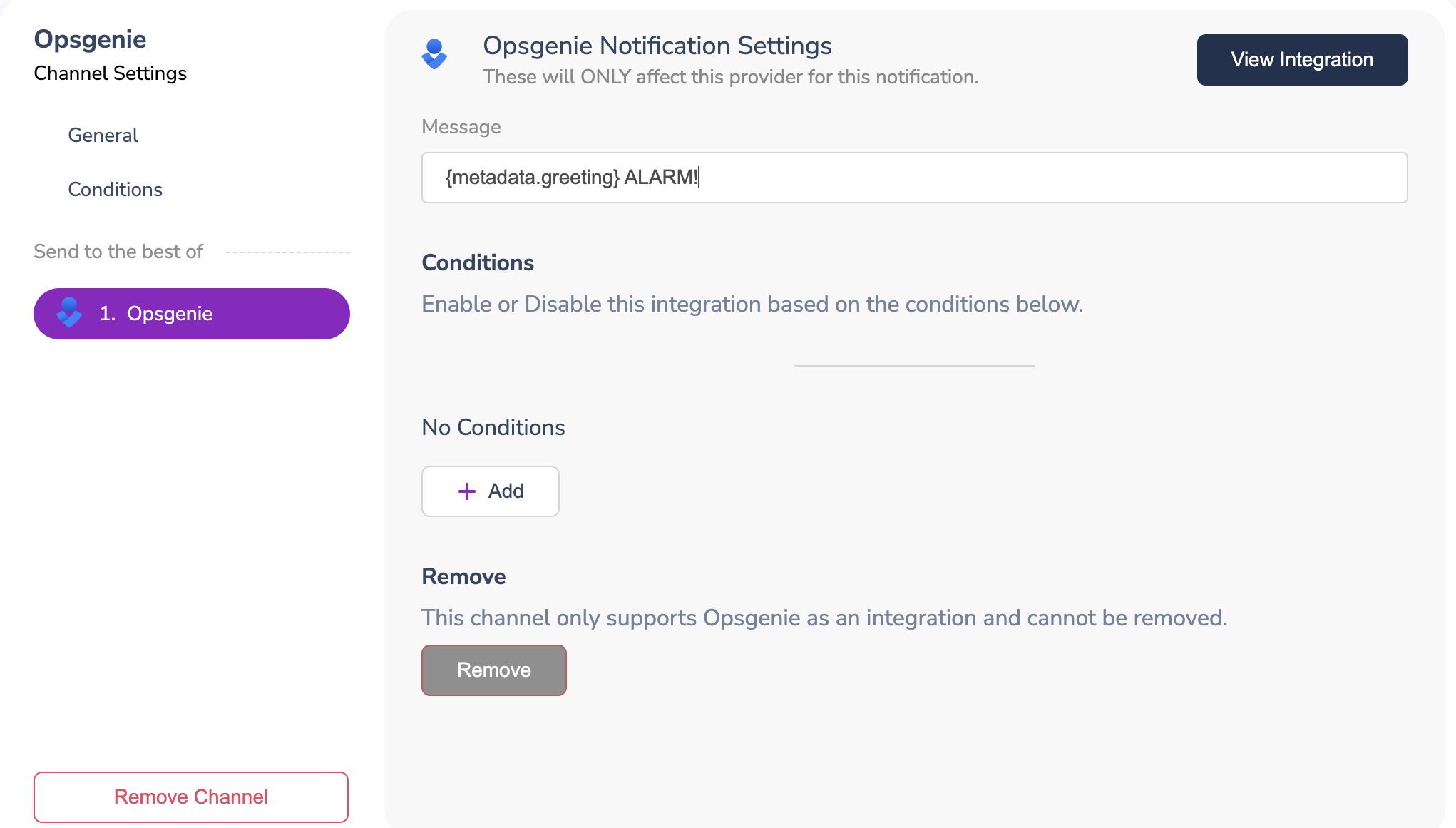
Task: Click the Conditions section heading
Action: tap(477, 262)
